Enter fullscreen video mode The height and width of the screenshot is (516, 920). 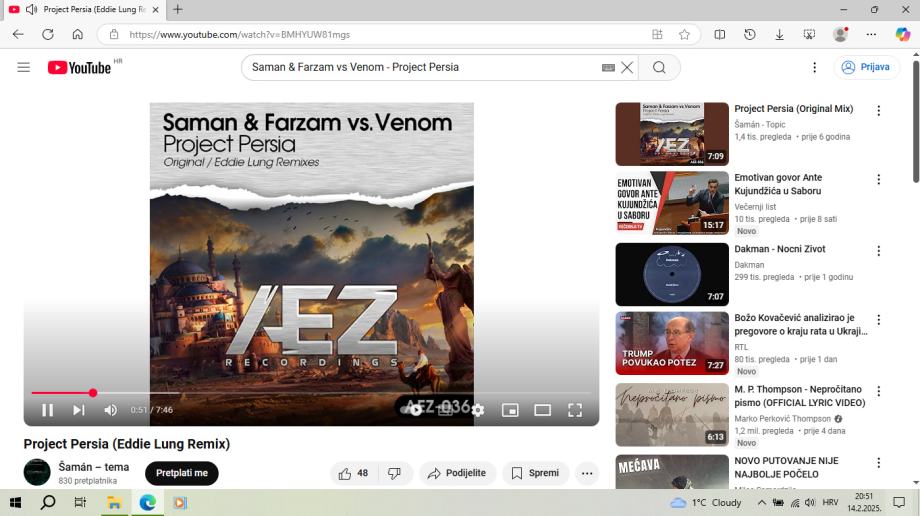(575, 410)
